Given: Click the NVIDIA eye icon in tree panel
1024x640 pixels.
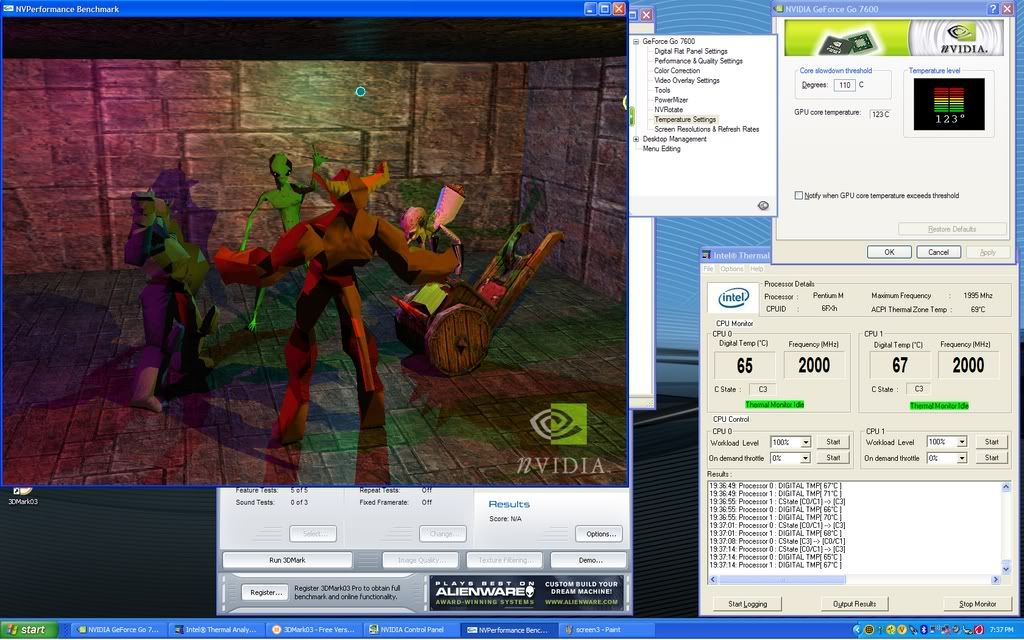Looking at the screenshot, I should point(763,205).
